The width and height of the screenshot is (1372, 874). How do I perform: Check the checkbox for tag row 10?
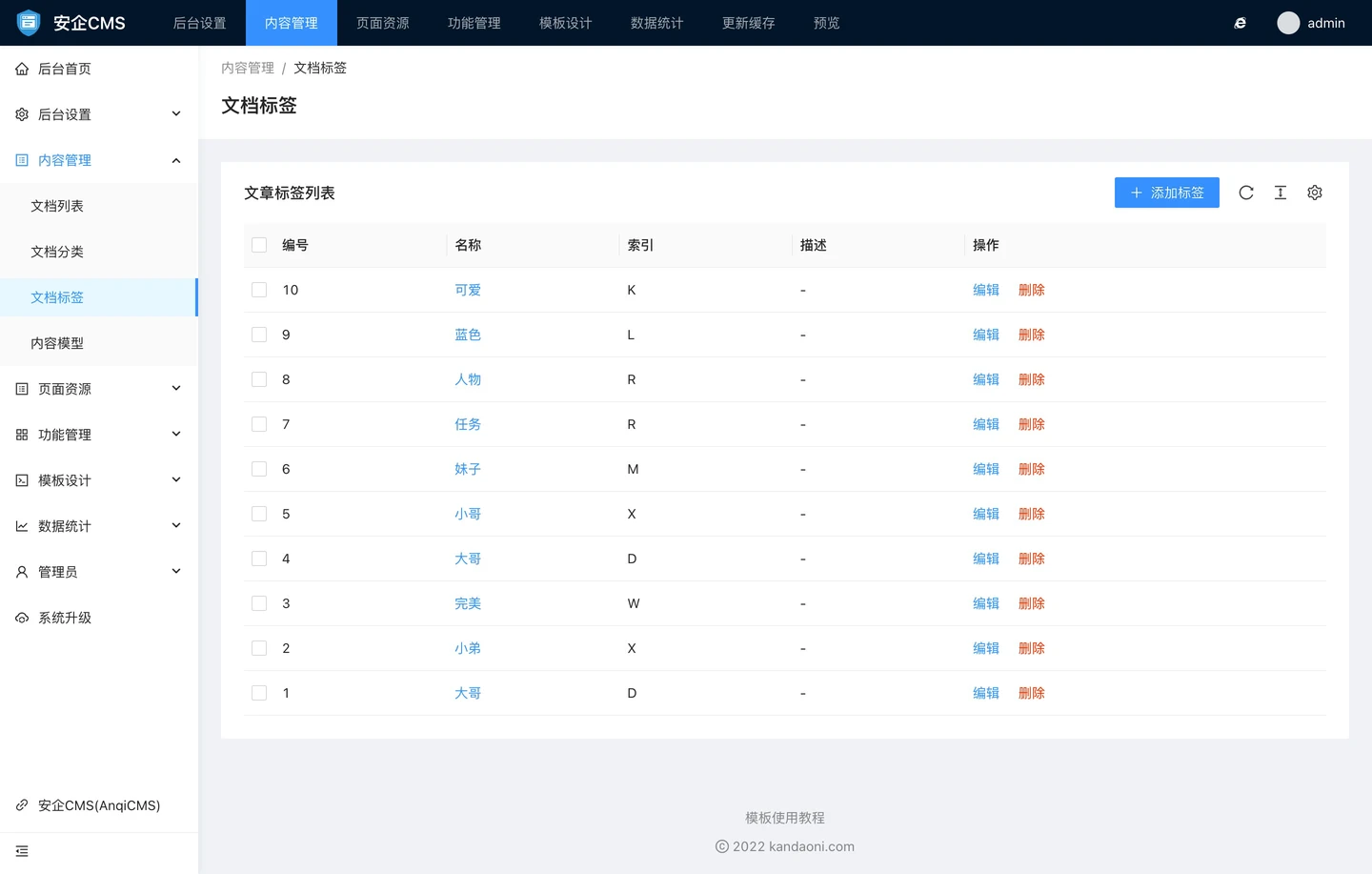[259, 290]
